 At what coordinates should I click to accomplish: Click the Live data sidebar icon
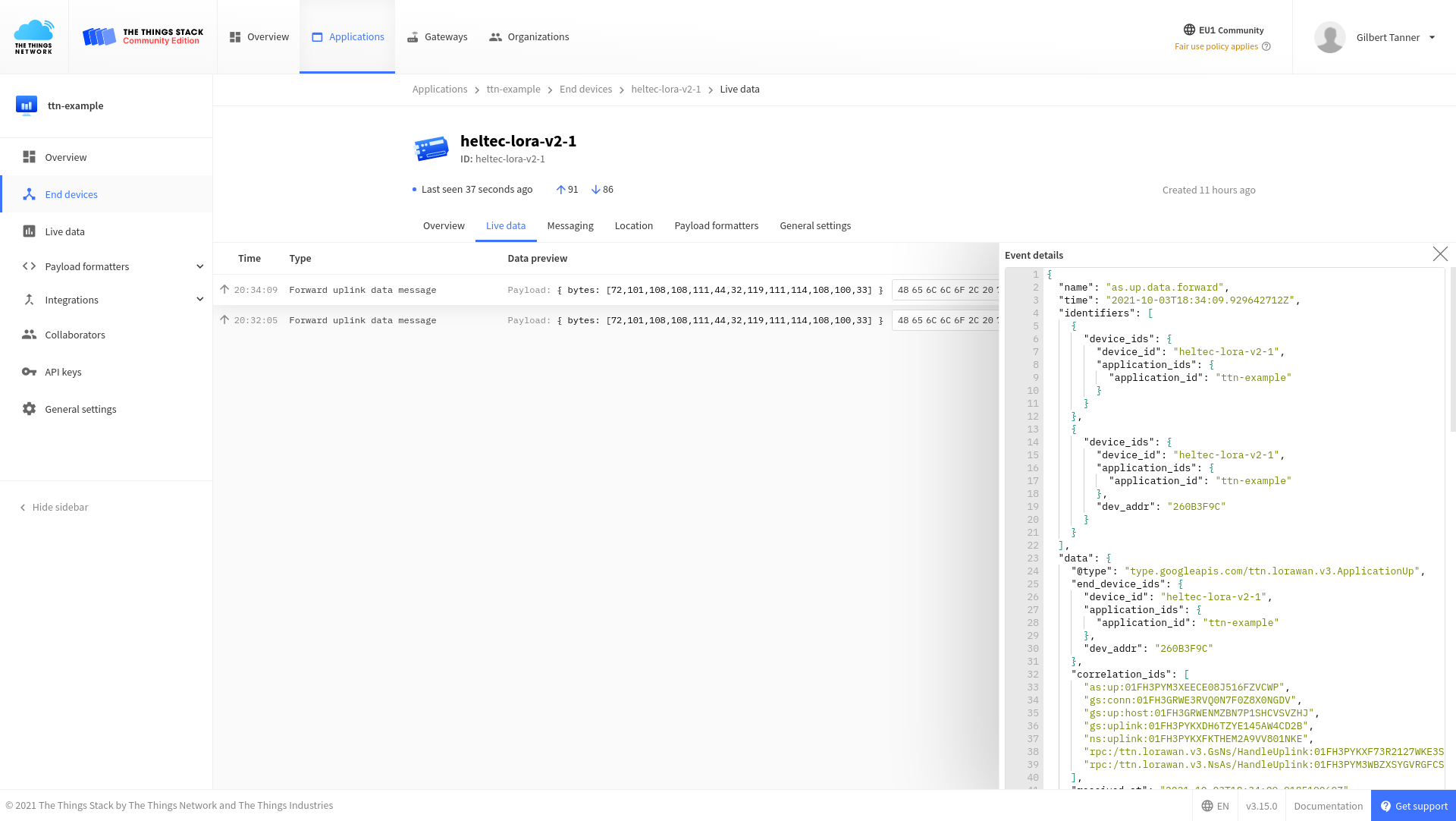point(29,231)
